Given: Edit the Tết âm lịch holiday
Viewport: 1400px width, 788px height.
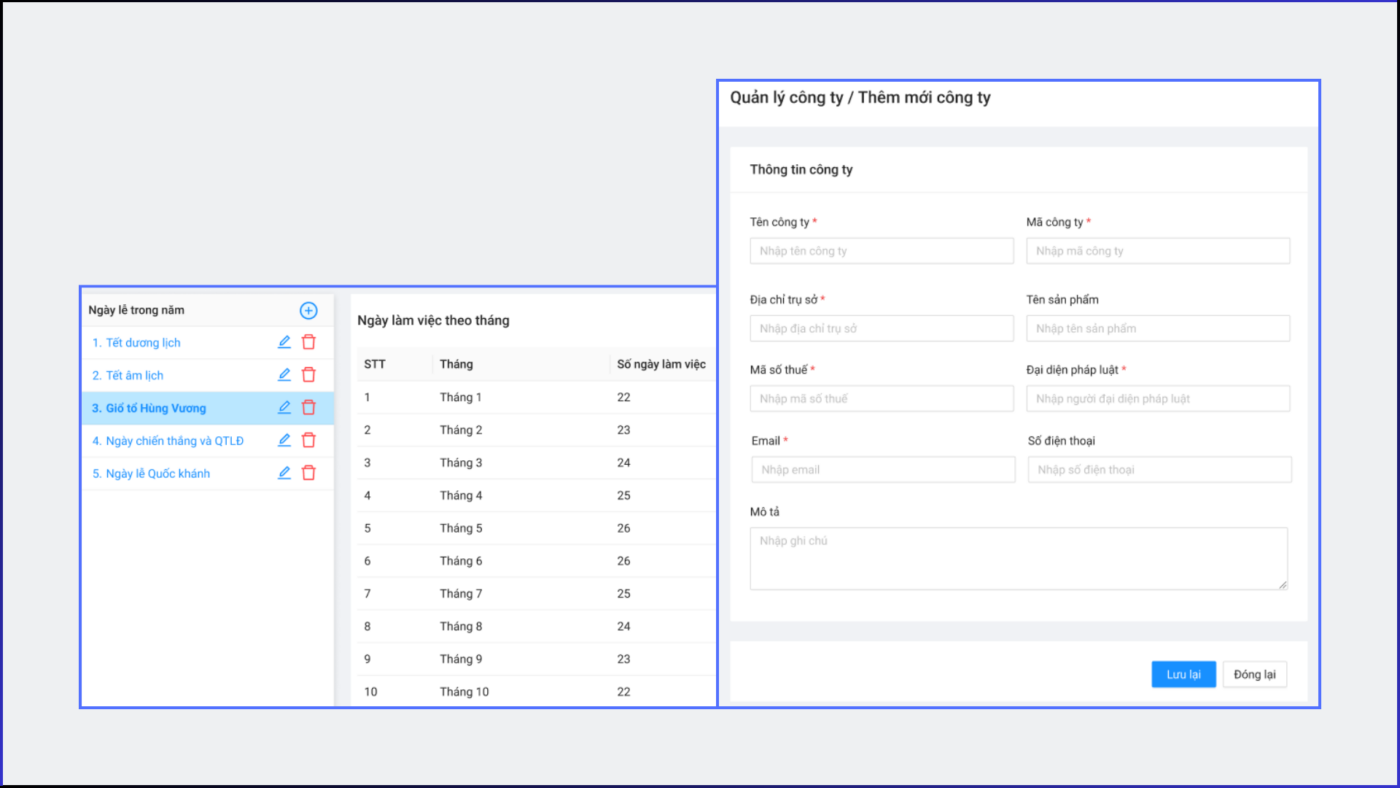Looking at the screenshot, I should click(x=284, y=375).
